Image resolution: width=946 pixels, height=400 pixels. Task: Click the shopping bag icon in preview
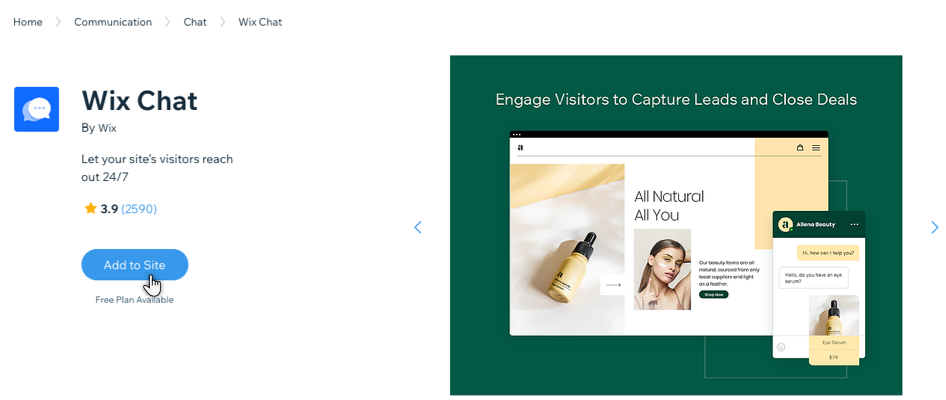(800, 147)
